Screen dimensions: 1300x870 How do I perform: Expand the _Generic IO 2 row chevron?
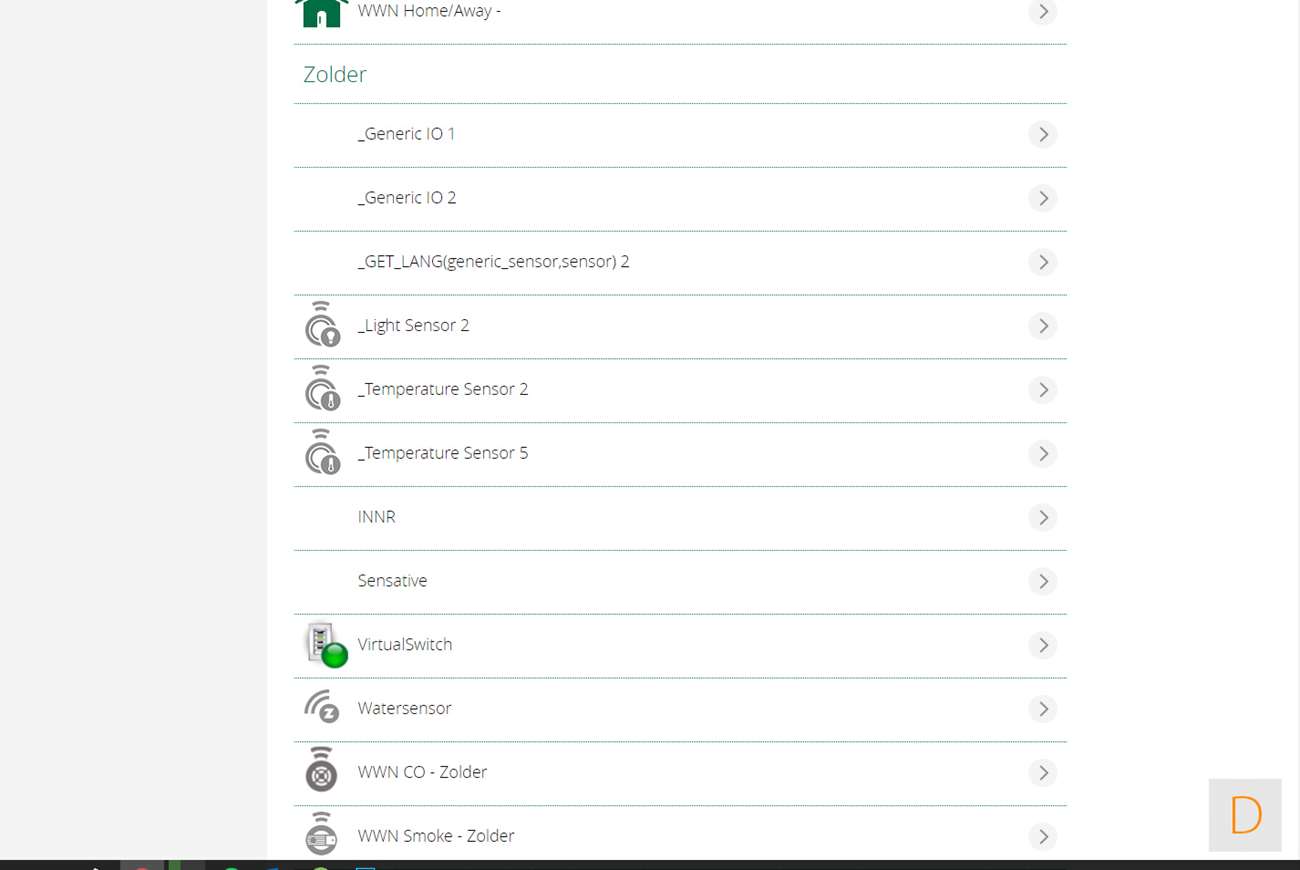point(1042,198)
